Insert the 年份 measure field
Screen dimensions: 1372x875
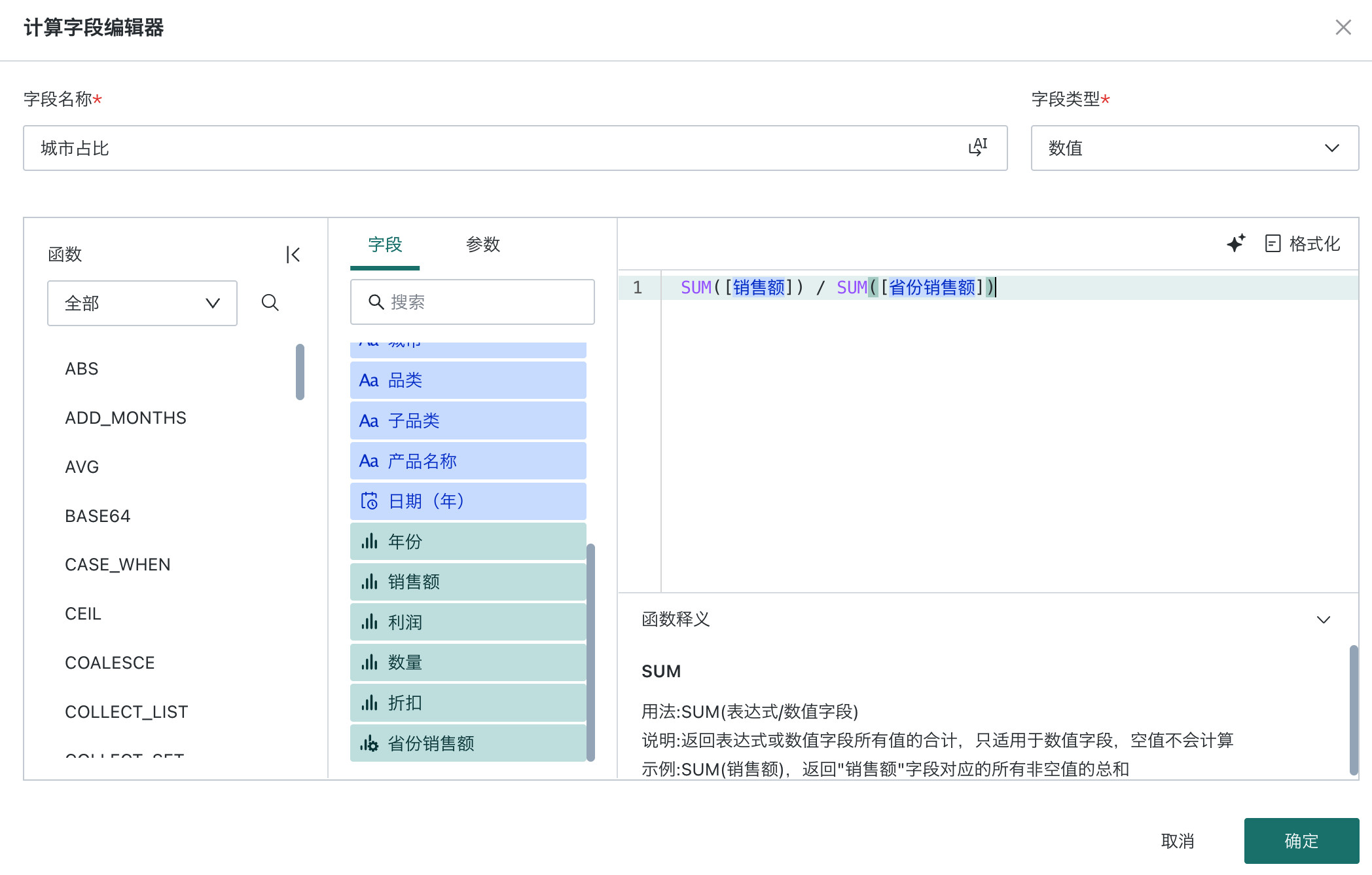[468, 542]
